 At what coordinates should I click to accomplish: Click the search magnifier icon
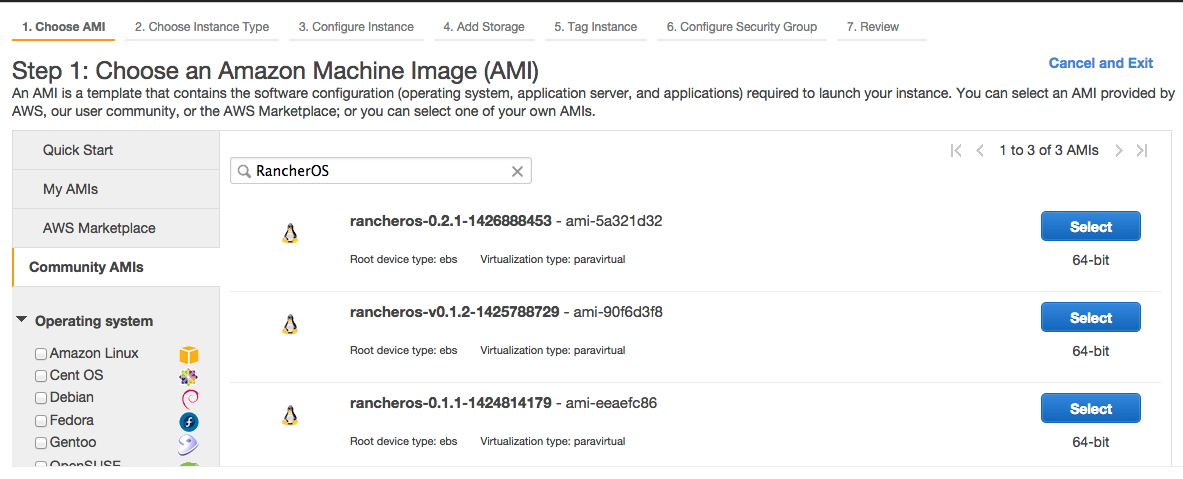click(244, 171)
